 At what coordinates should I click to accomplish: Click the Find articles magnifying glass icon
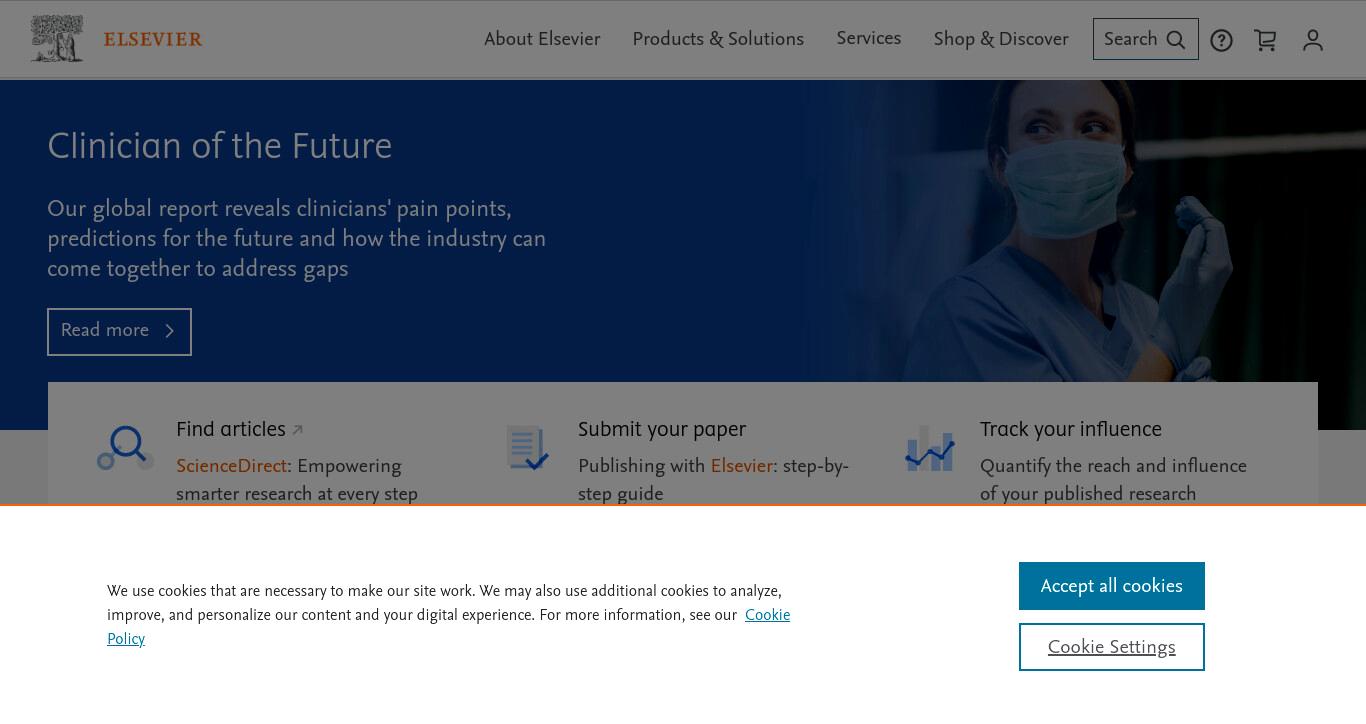(125, 448)
